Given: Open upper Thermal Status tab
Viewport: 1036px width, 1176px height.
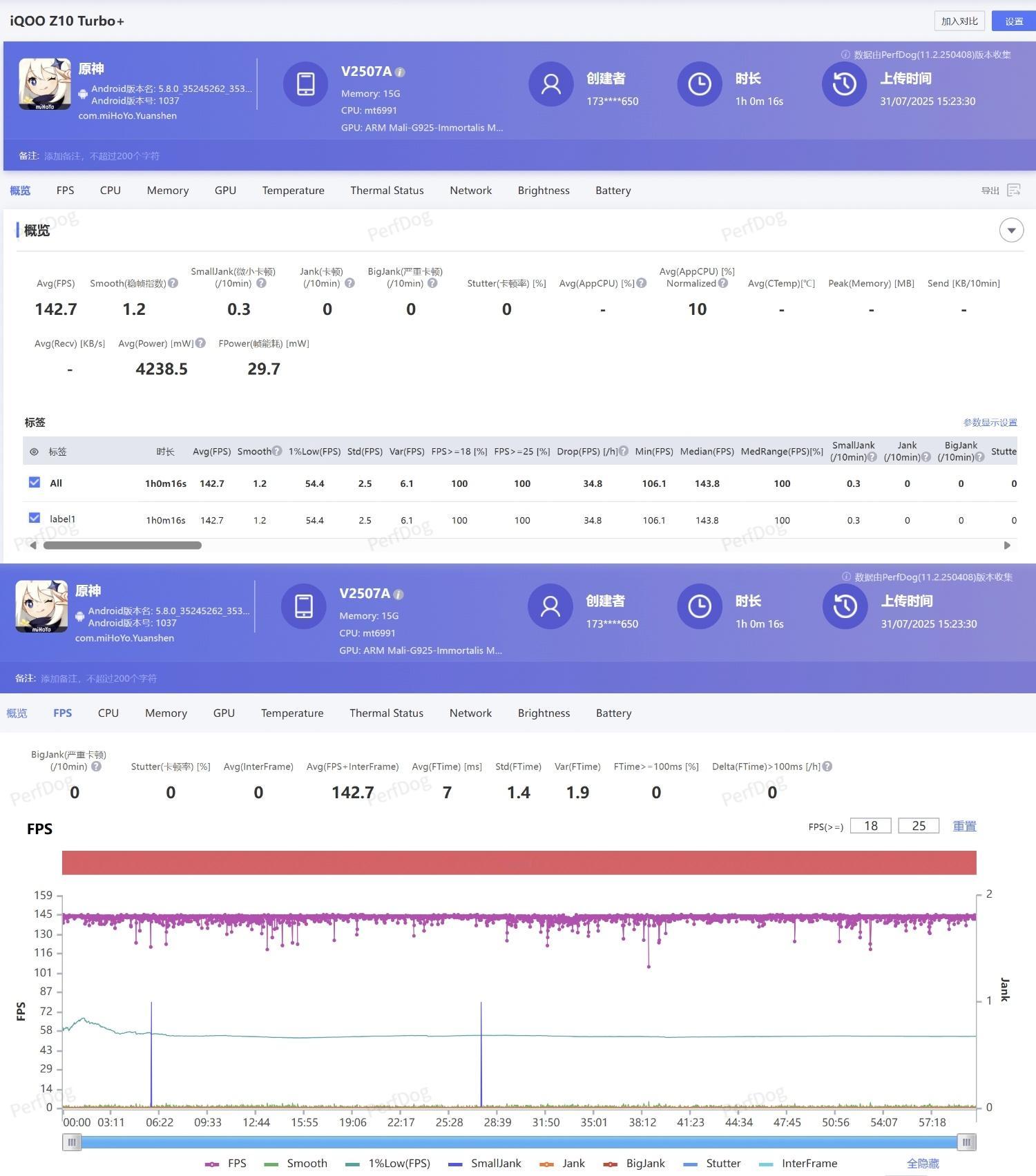Looking at the screenshot, I should tap(387, 191).
